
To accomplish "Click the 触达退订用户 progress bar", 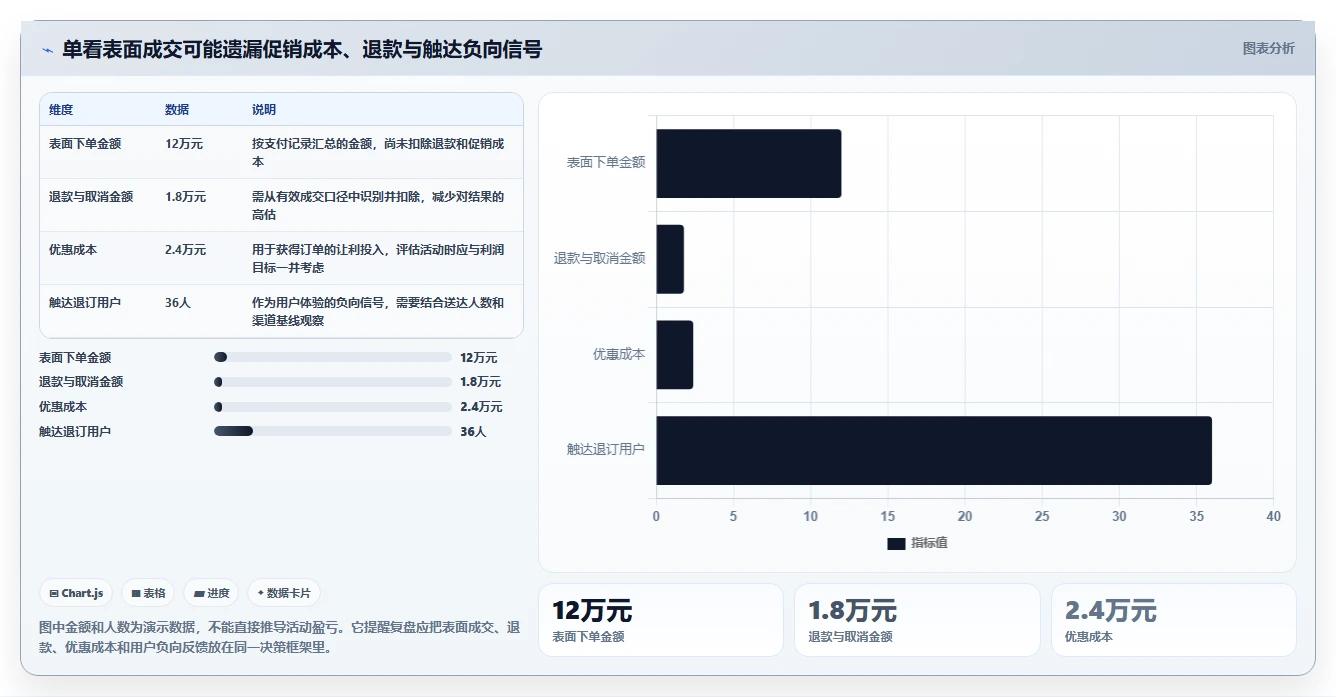I will pos(333,431).
